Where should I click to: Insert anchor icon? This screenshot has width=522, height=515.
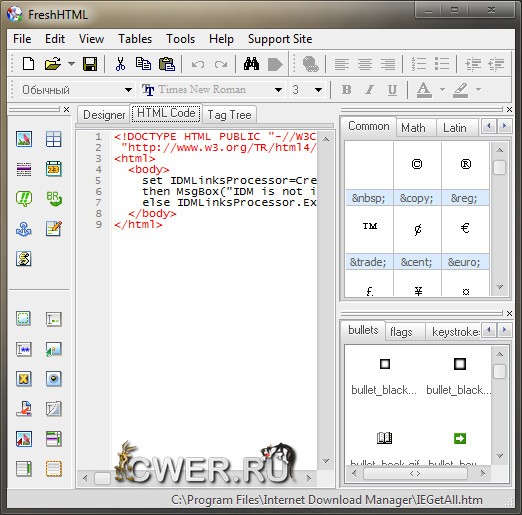[x=24, y=229]
